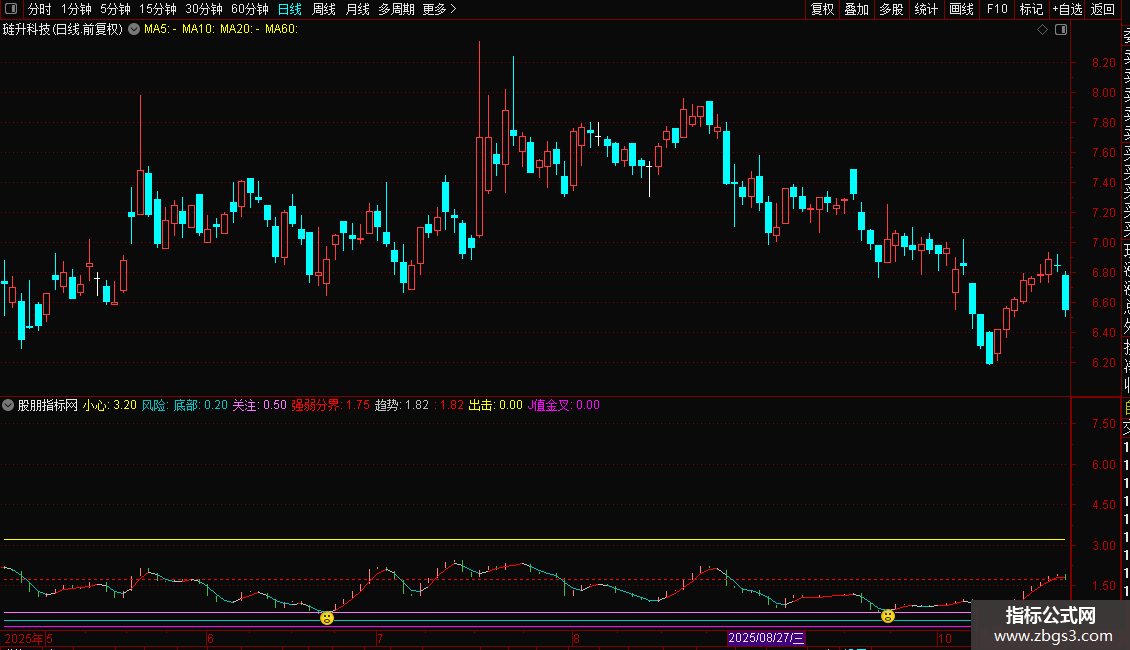
Task: Select the 60分钟 period tab
Action: (x=250, y=9)
